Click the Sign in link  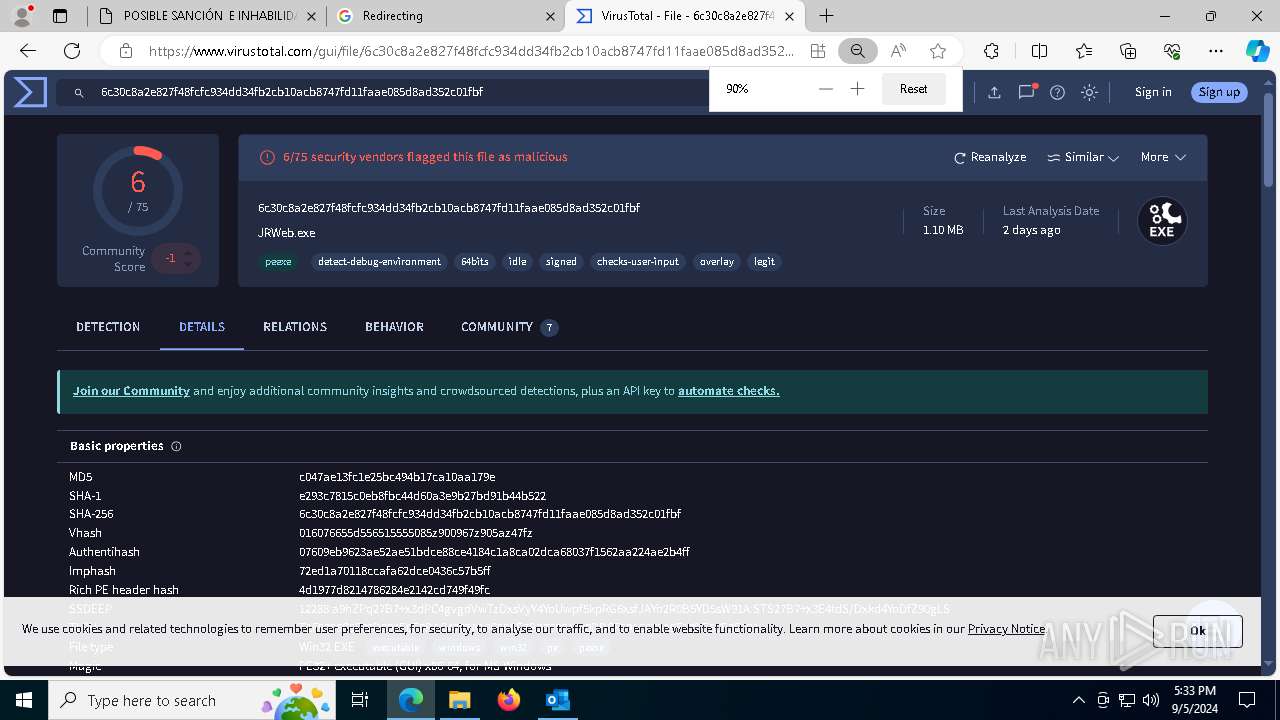pyautogui.click(x=1153, y=92)
